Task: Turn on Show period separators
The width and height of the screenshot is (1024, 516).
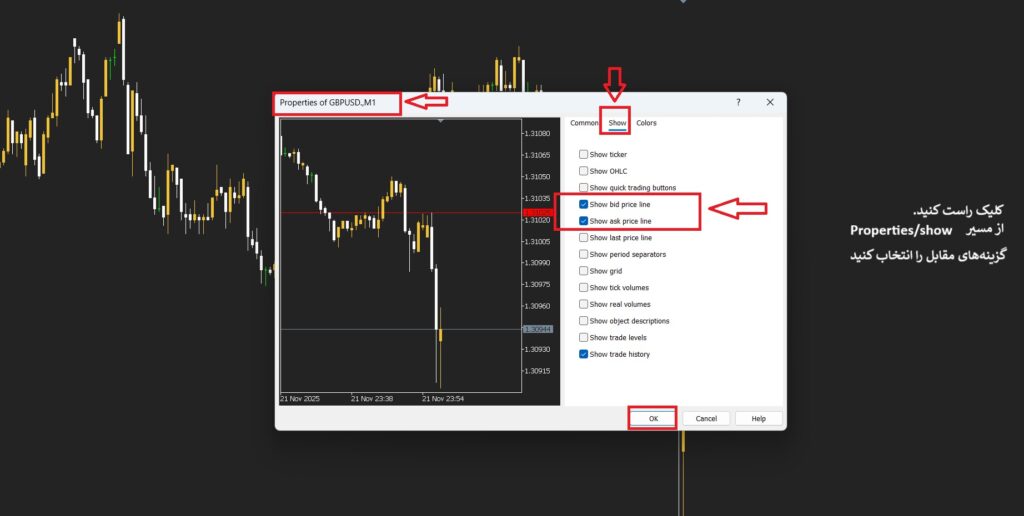Action: pos(584,254)
